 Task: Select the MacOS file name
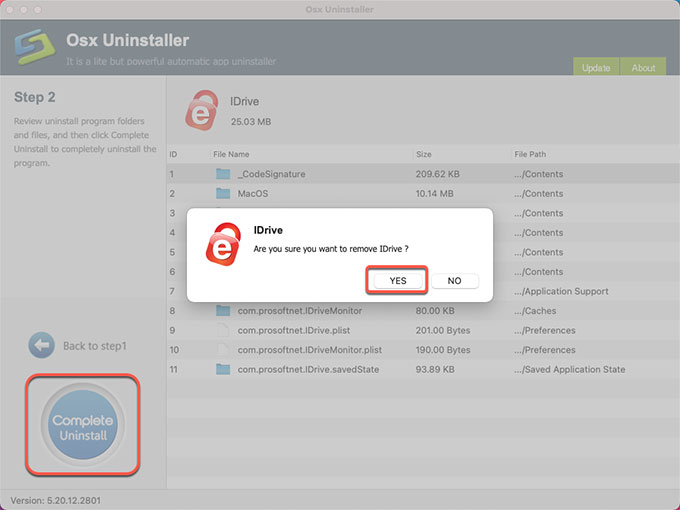253,194
